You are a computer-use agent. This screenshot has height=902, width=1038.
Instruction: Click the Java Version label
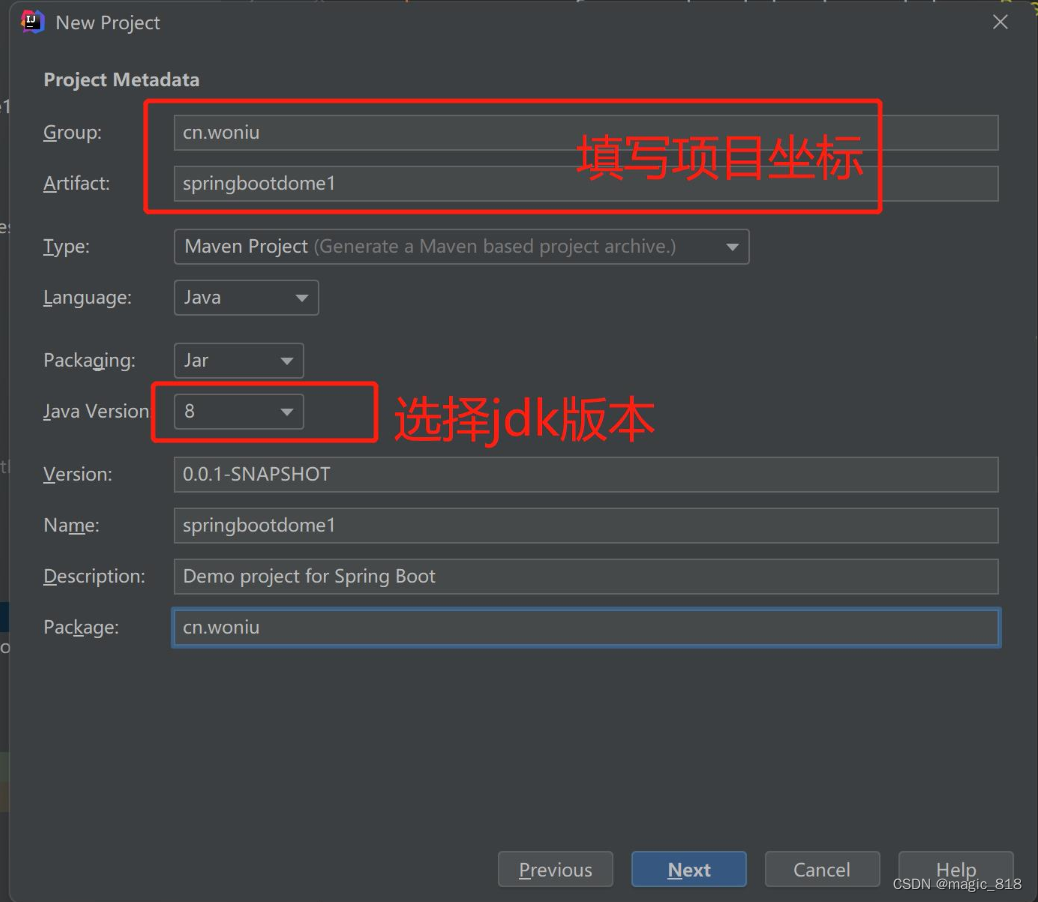(96, 412)
